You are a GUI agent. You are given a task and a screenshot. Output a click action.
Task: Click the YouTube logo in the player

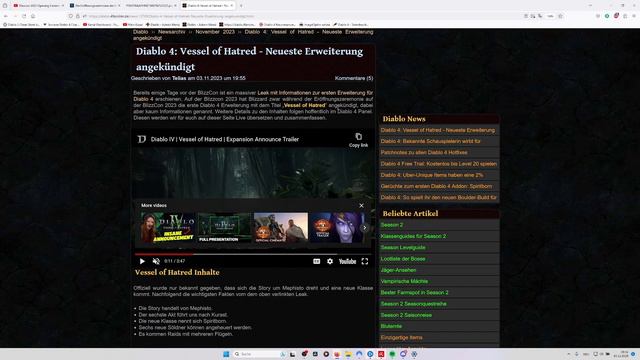click(x=347, y=261)
